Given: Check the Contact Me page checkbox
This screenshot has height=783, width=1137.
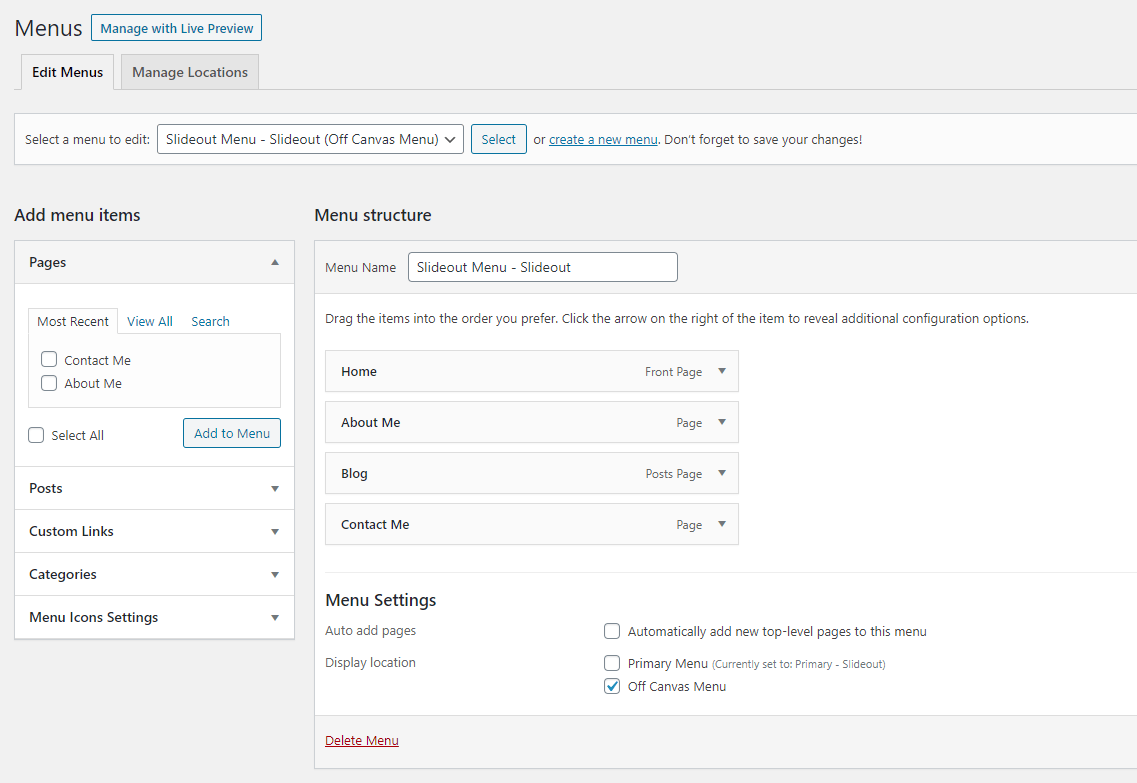Looking at the screenshot, I should coord(49,360).
